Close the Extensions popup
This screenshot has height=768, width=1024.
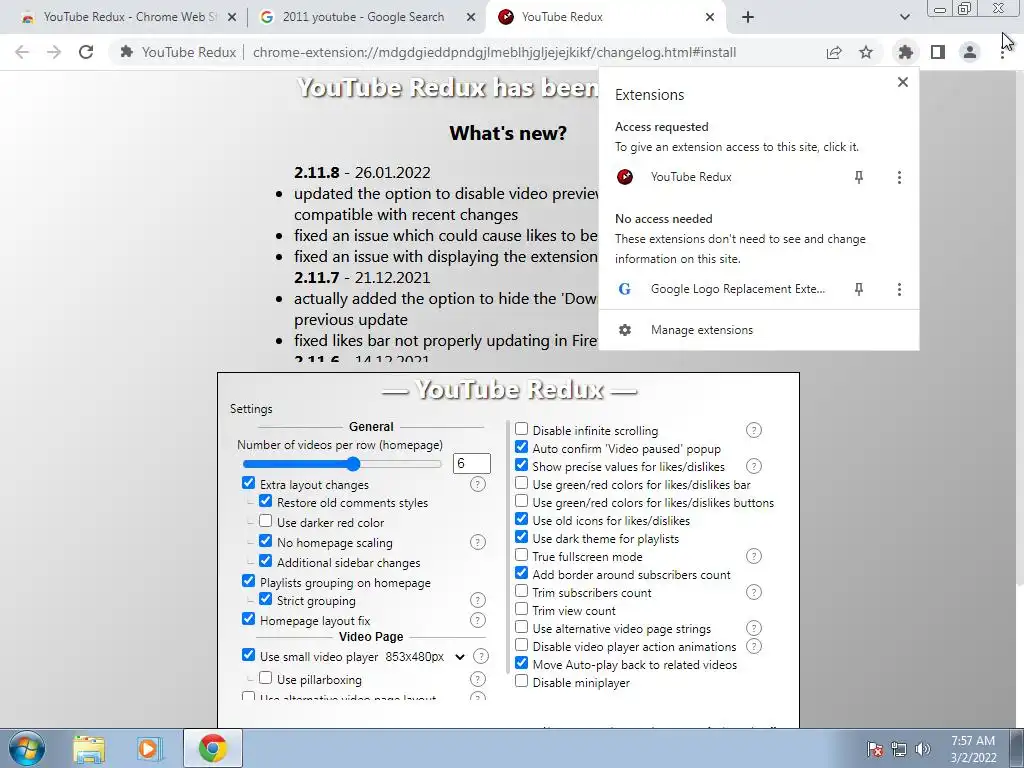[903, 82]
